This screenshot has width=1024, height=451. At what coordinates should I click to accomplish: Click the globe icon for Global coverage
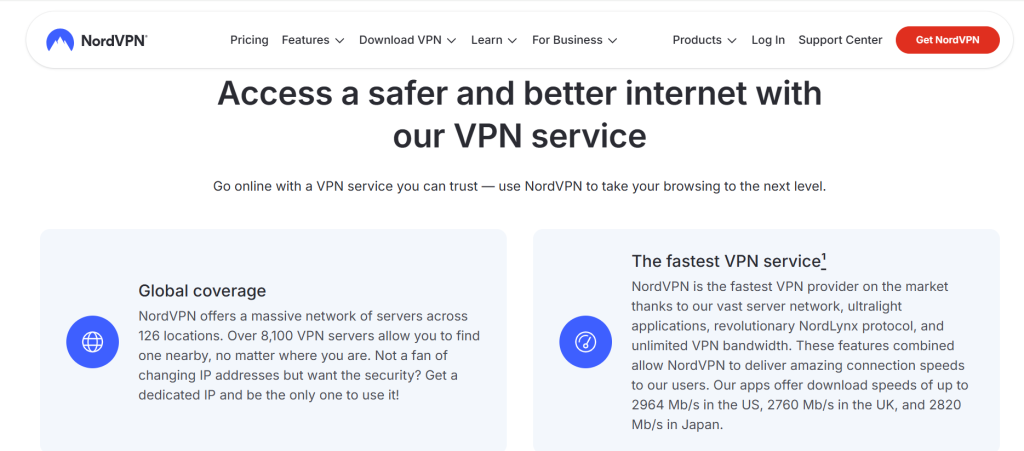click(93, 341)
